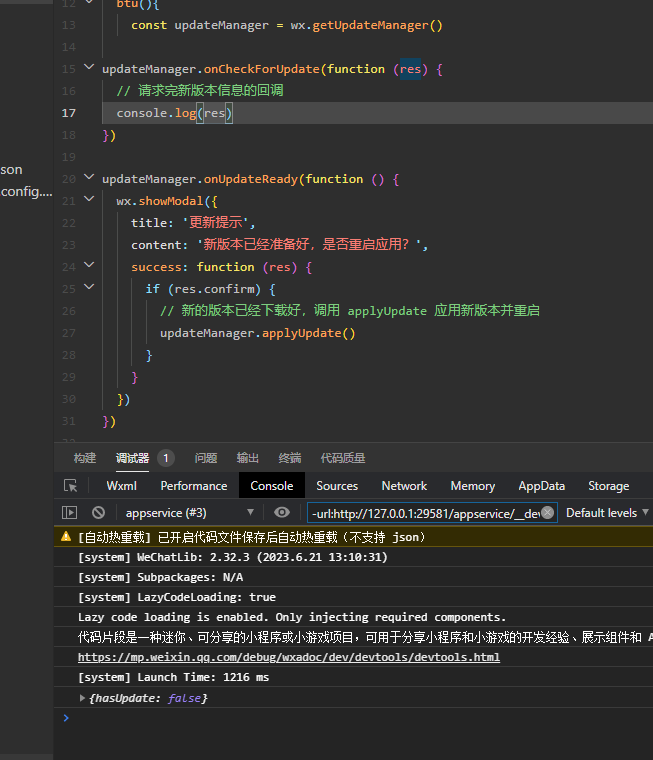Screen dimensions: 653x760
Task: Click the getUpdateManager() call on line 13
Action: 377,25
